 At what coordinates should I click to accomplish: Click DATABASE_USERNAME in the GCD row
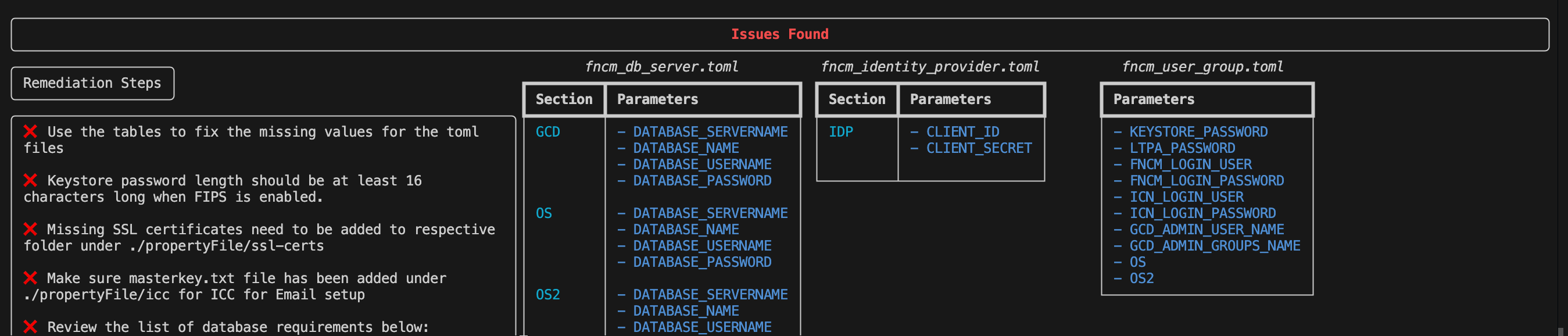(703, 165)
